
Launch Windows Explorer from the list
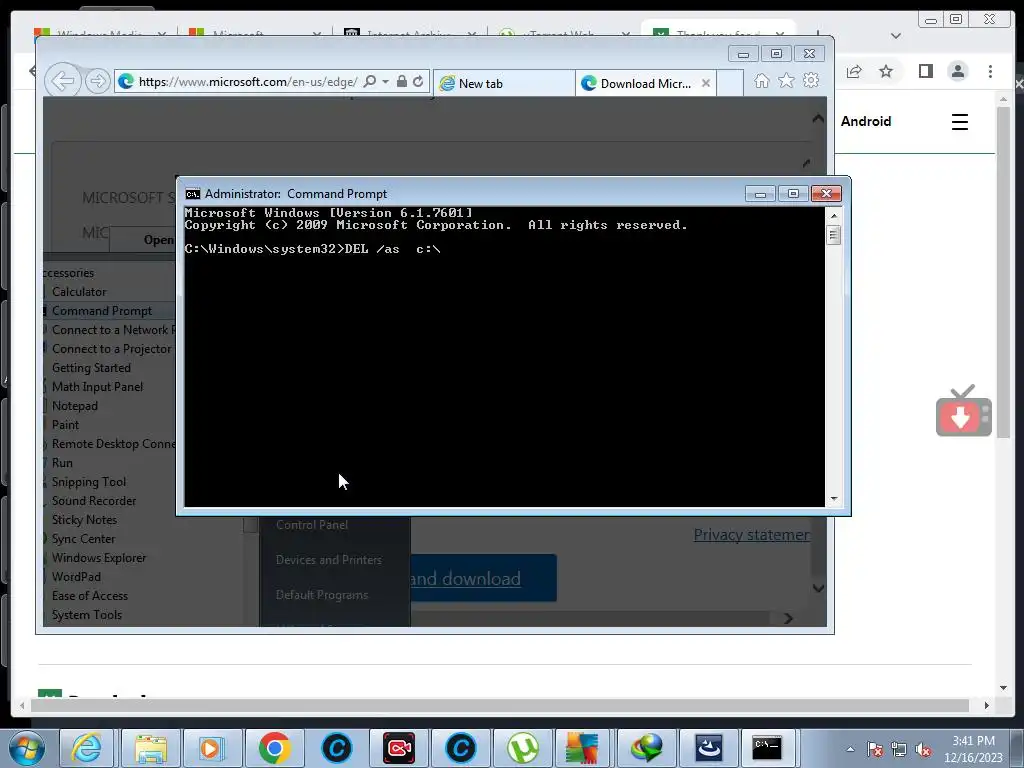click(99, 557)
